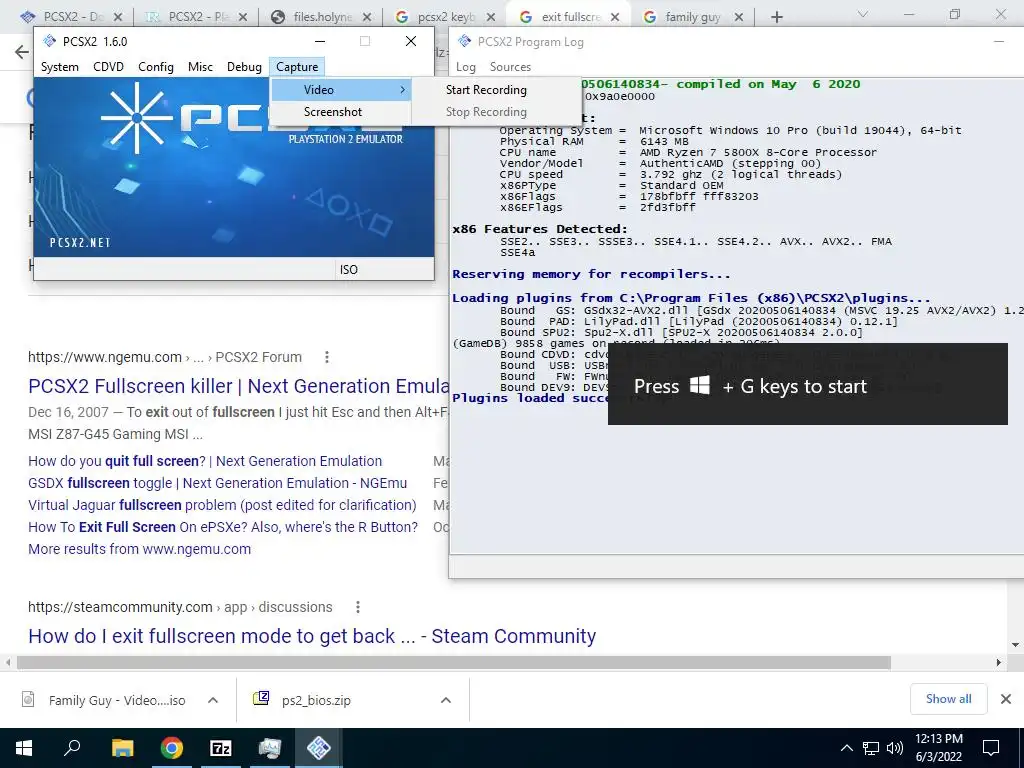The width and height of the screenshot is (1024, 768).
Task: Open Google Chrome from the taskbar
Action: (172, 748)
